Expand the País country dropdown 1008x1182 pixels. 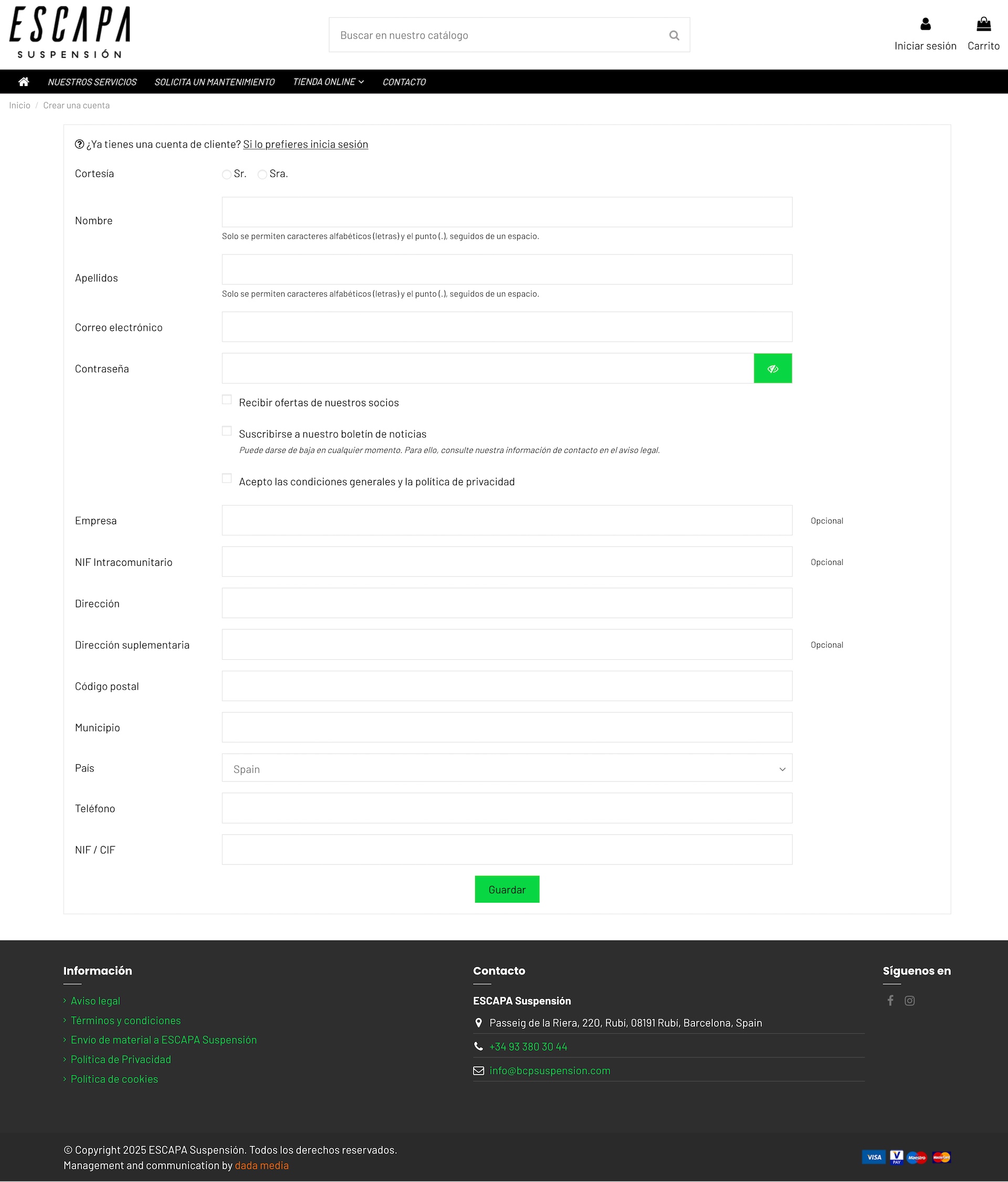[507, 768]
